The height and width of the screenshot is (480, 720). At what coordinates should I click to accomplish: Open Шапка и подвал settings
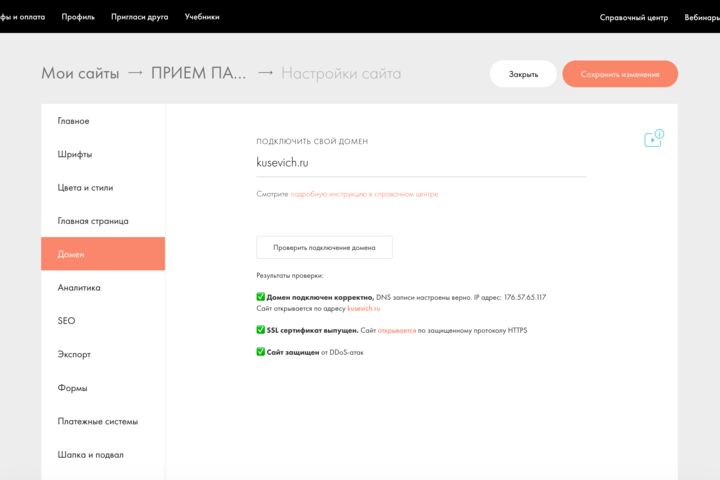pos(103,455)
